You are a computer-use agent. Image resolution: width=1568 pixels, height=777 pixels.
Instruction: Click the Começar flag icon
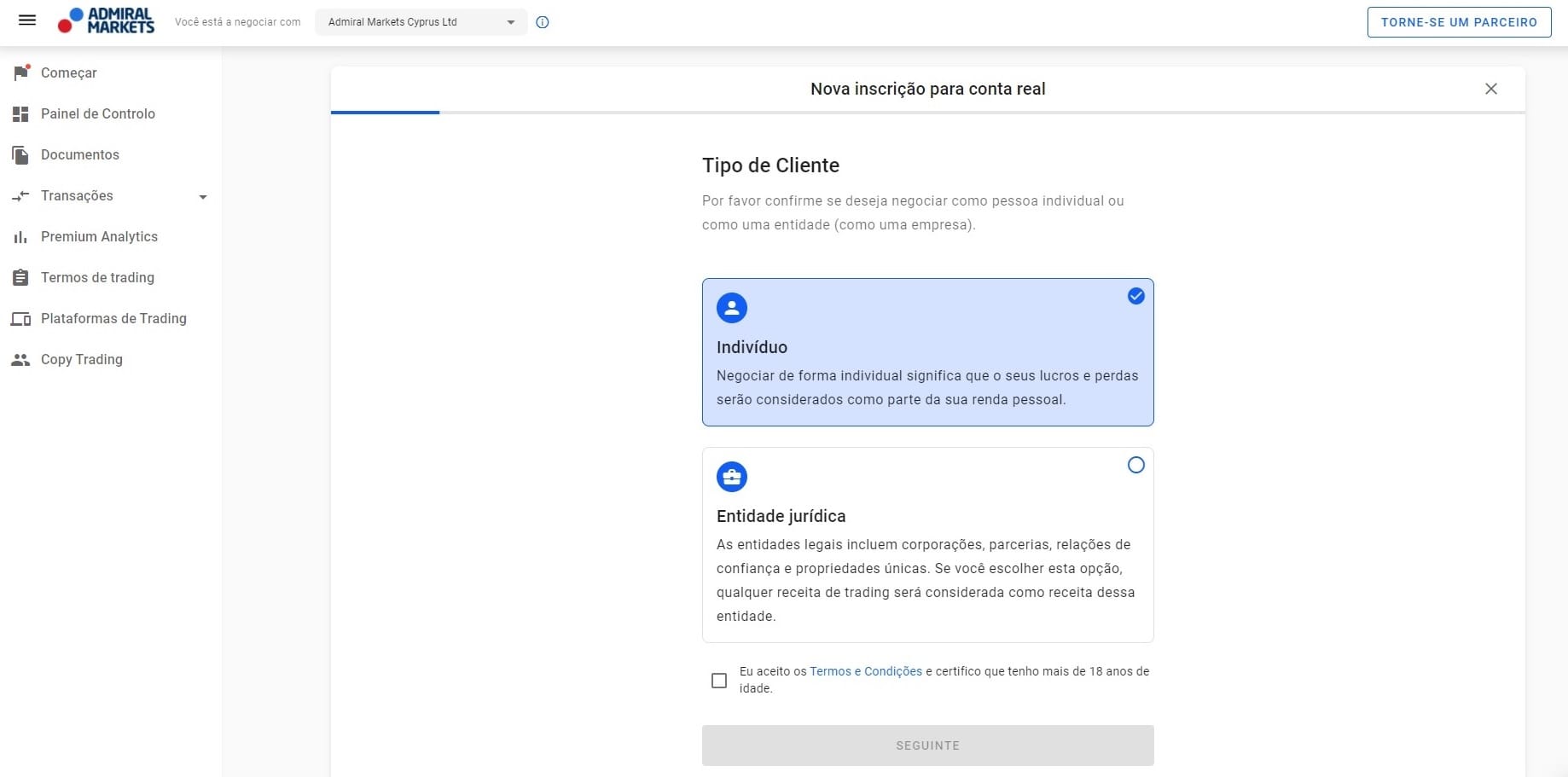21,72
